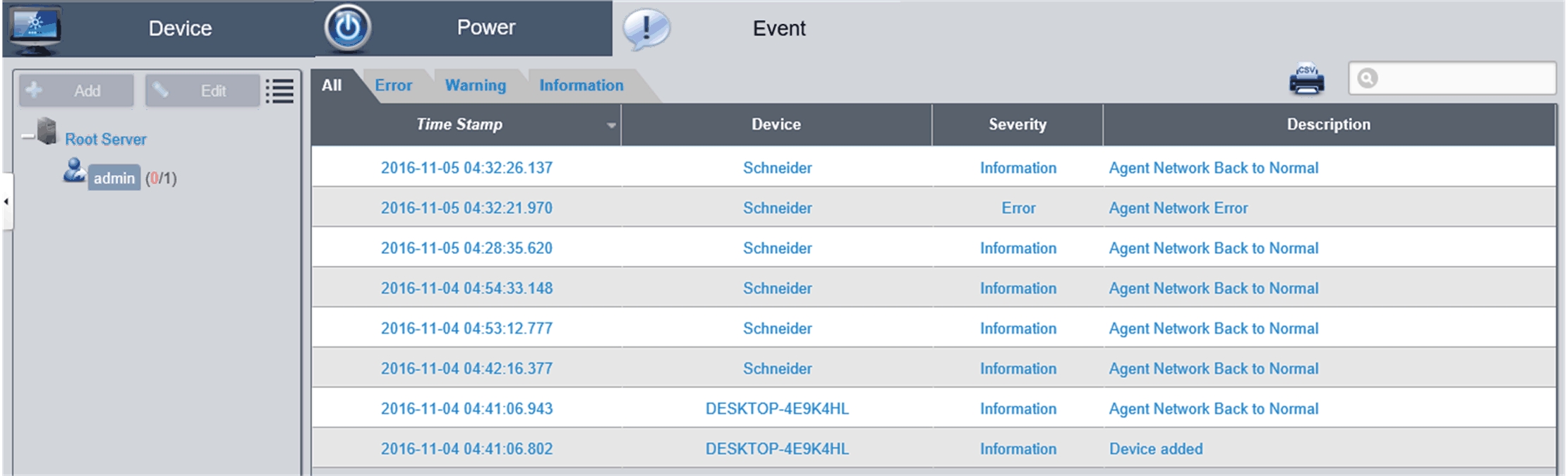
Task: Click the Event exclamation bubble icon
Action: [x=646, y=29]
